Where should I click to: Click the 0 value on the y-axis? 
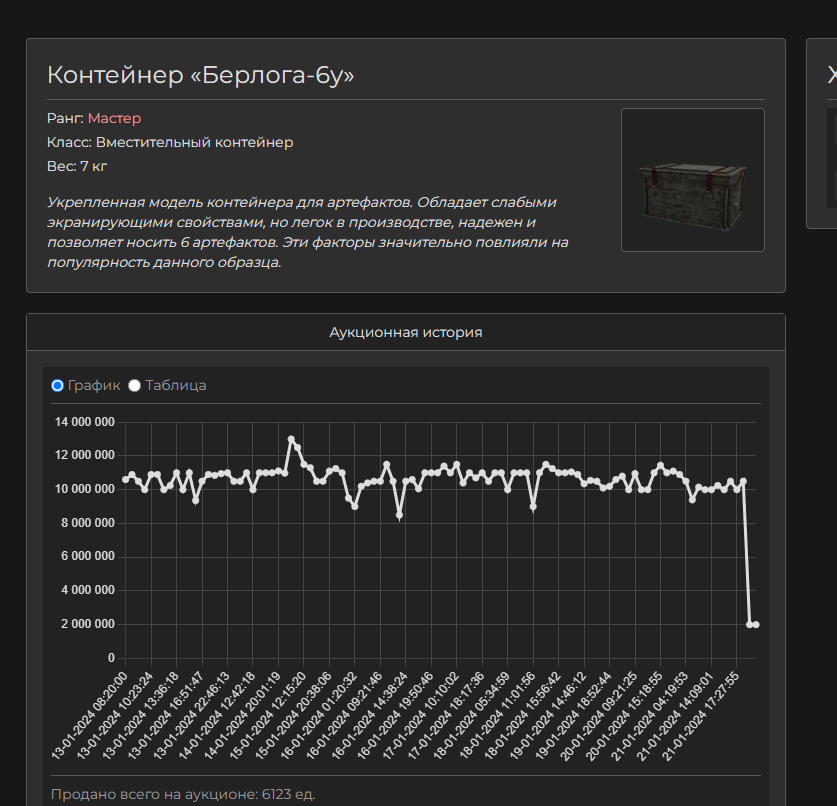point(111,658)
